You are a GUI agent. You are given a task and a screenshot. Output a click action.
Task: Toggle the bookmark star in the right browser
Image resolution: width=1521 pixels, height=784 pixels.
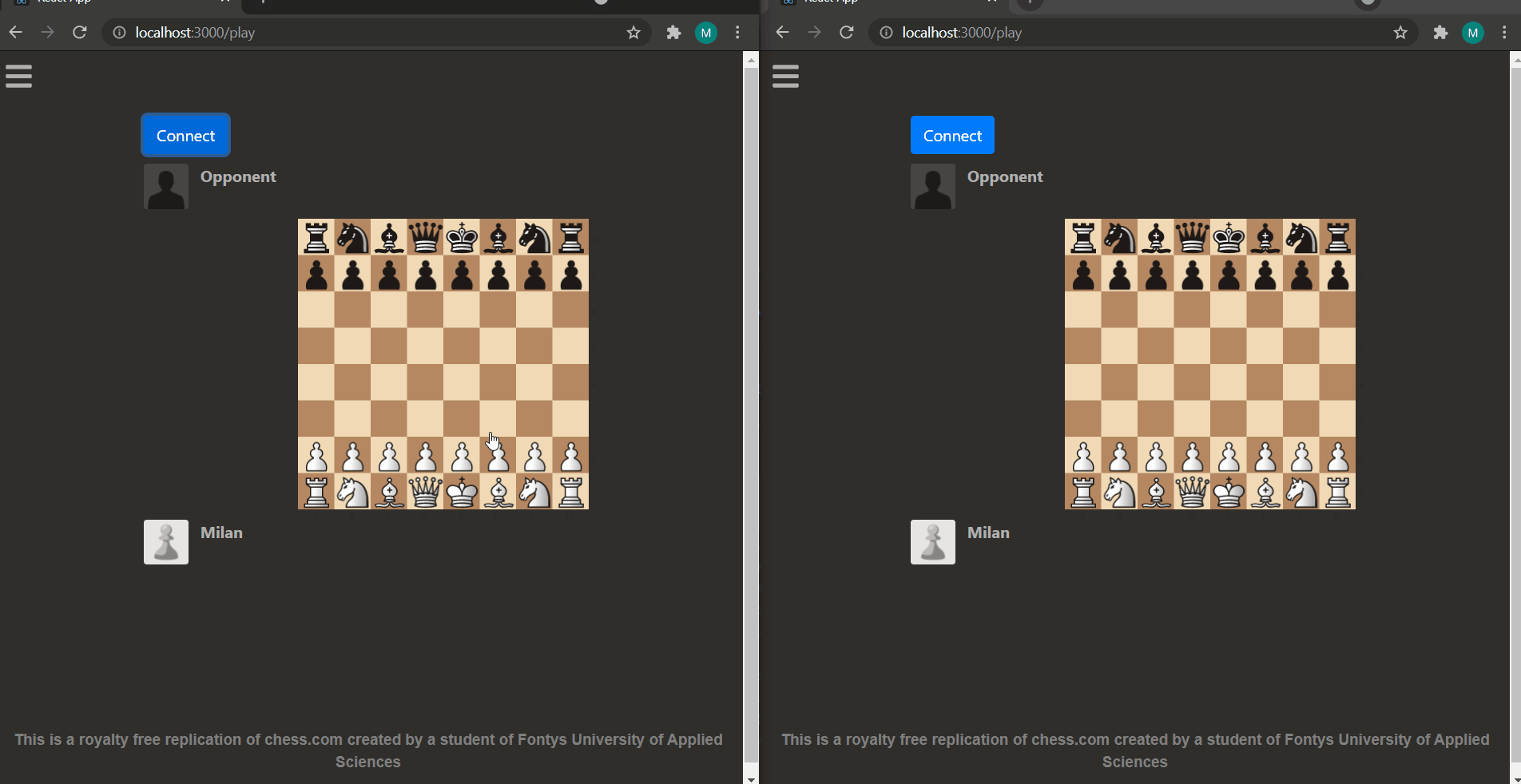[x=1400, y=33]
